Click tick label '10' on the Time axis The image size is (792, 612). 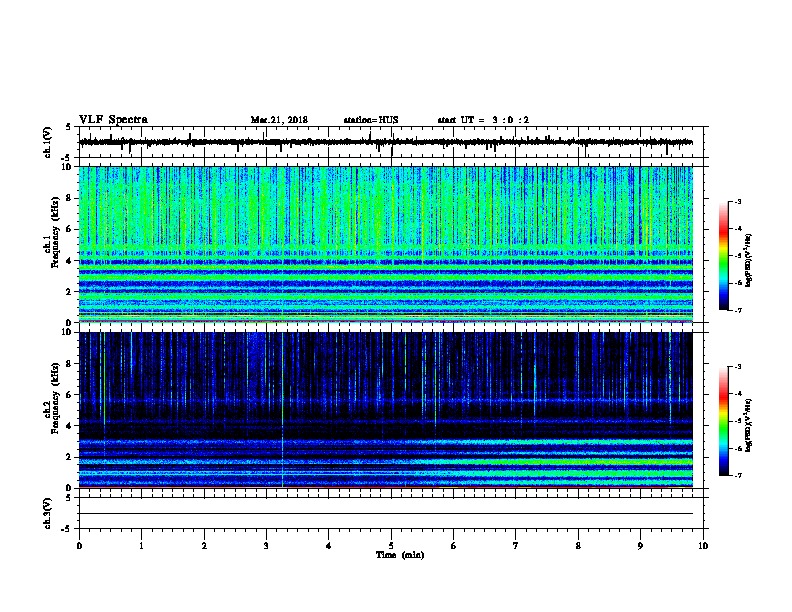(x=703, y=546)
